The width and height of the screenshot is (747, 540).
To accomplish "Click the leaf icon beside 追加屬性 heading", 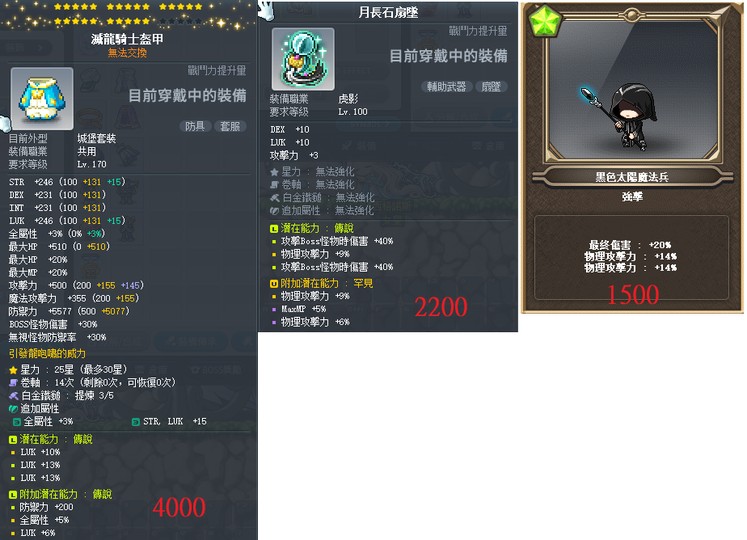I will coord(13,408).
